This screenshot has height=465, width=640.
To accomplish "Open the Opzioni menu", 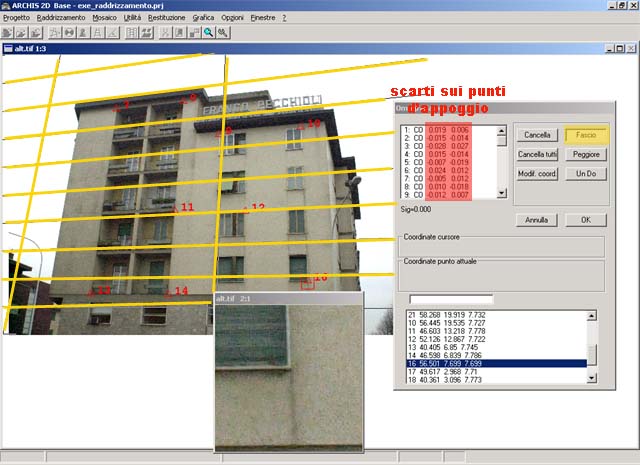I will click(x=232, y=18).
